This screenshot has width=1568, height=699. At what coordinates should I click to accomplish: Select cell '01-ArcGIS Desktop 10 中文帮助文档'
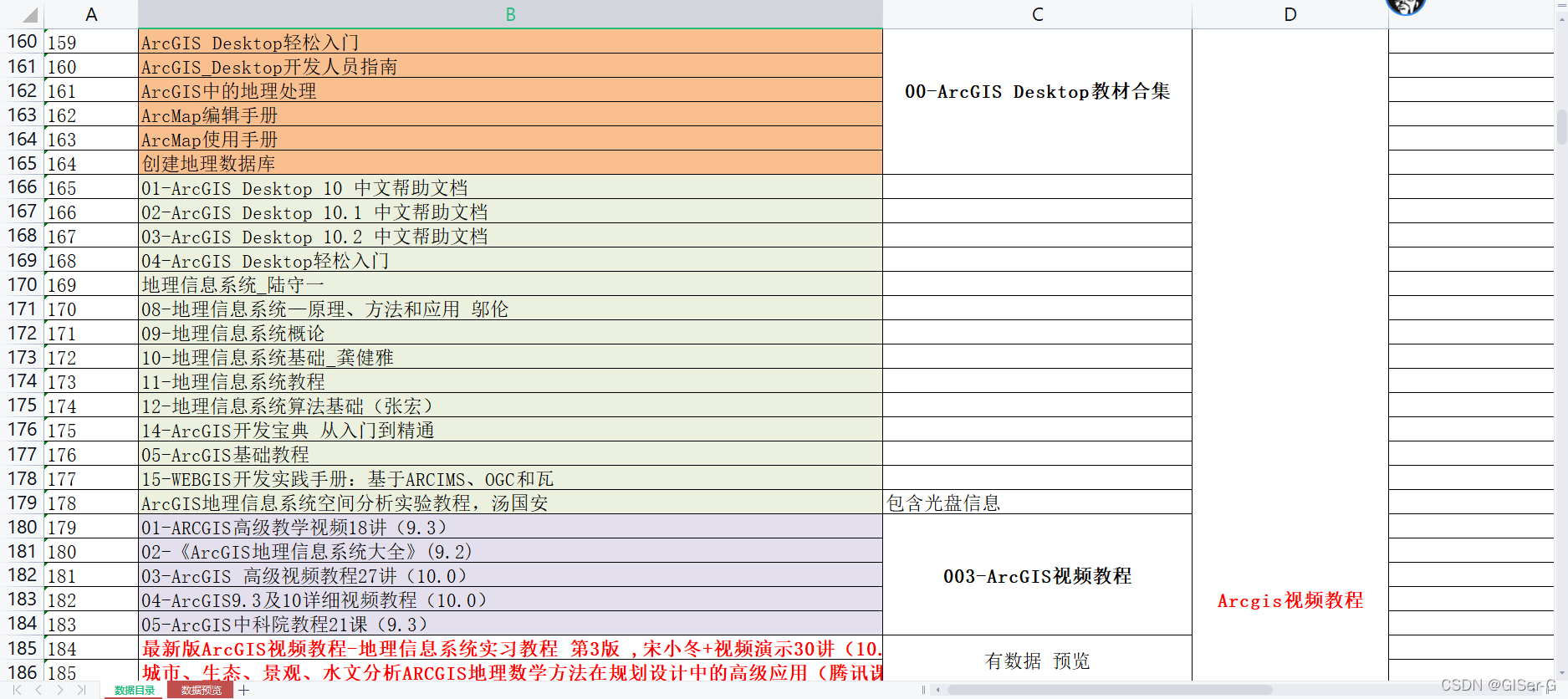pyautogui.click(x=510, y=187)
